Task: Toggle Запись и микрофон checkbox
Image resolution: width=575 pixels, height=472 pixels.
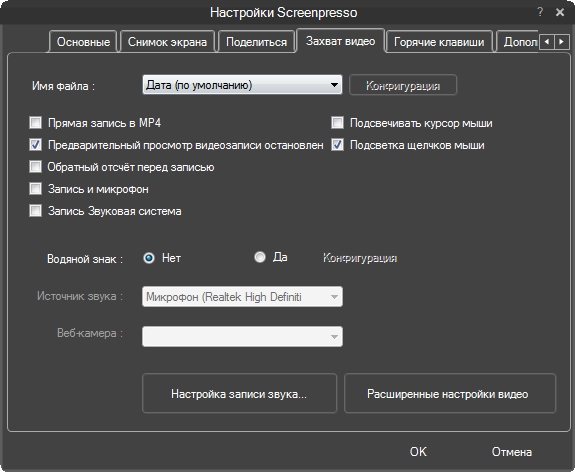Action: pos(36,189)
